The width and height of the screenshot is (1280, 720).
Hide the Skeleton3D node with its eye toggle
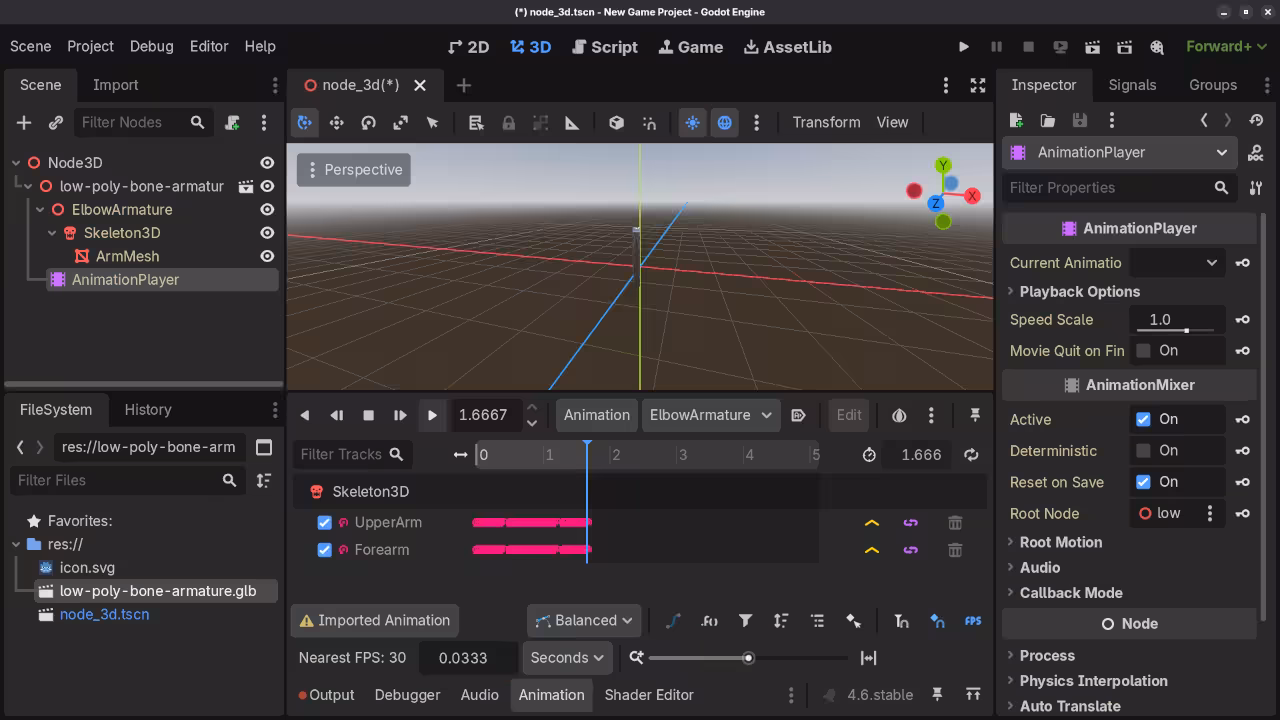pos(266,233)
